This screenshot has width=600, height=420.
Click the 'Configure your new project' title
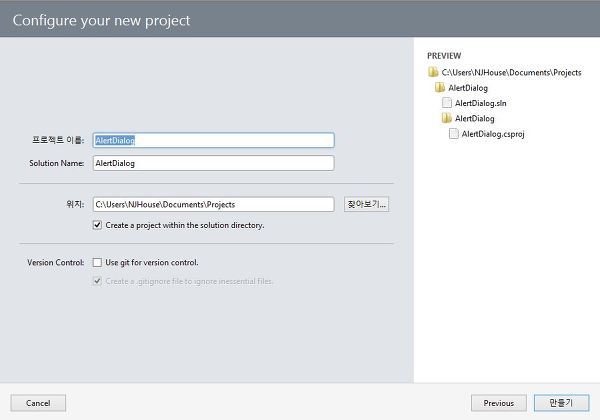[101, 20]
